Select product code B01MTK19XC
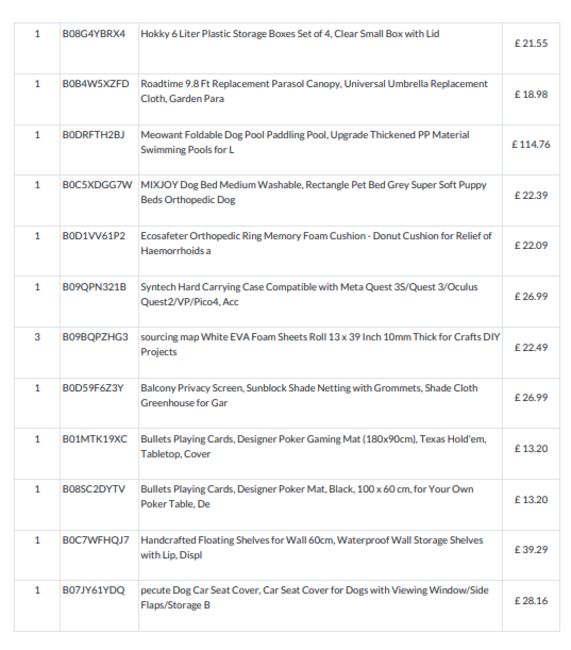The height and width of the screenshot is (650, 571). (95, 439)
